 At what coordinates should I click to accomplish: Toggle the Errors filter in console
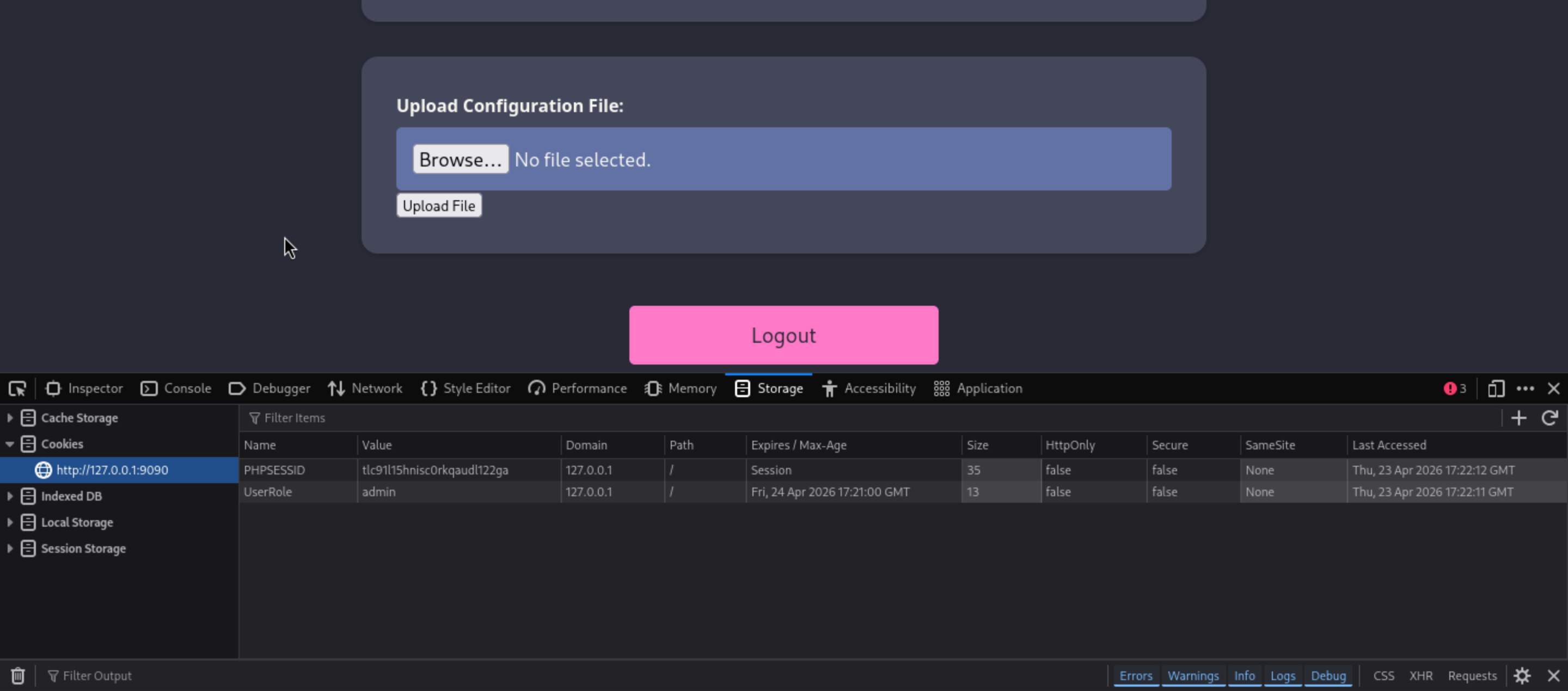(1135, 676)
